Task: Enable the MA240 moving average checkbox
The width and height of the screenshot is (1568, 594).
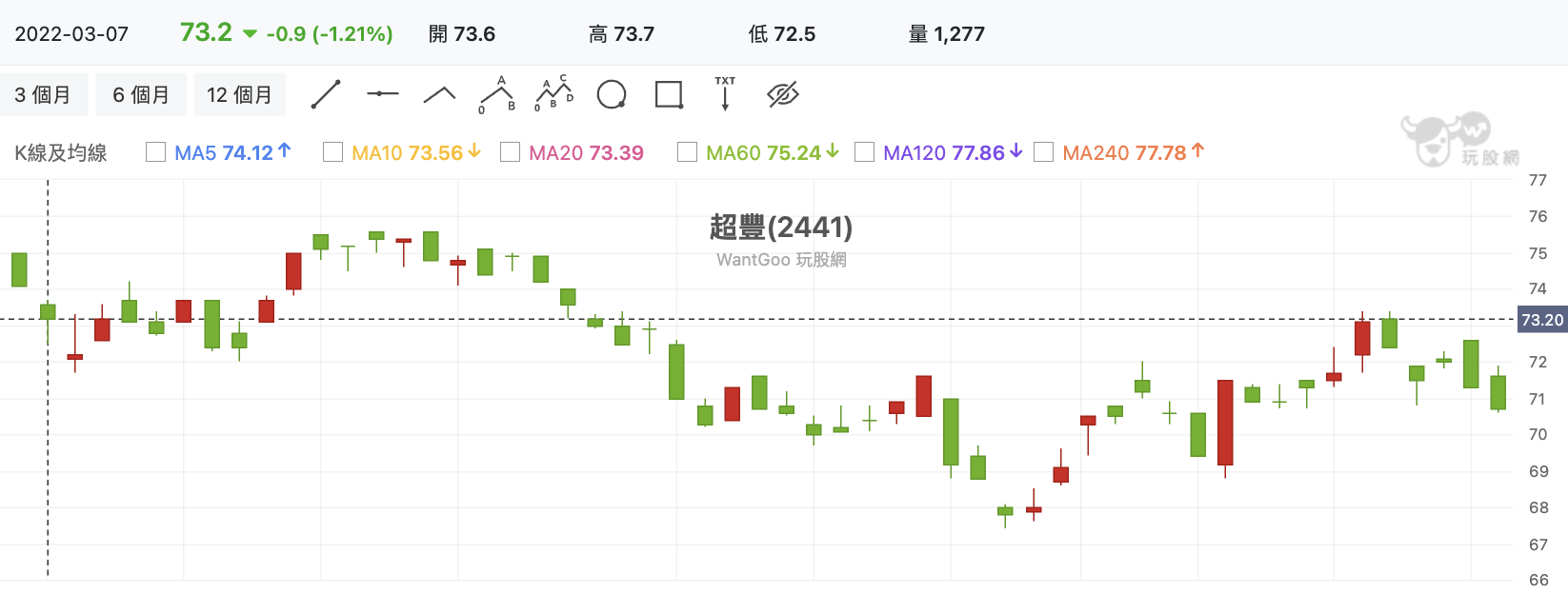Action: tap(1043, 152)
